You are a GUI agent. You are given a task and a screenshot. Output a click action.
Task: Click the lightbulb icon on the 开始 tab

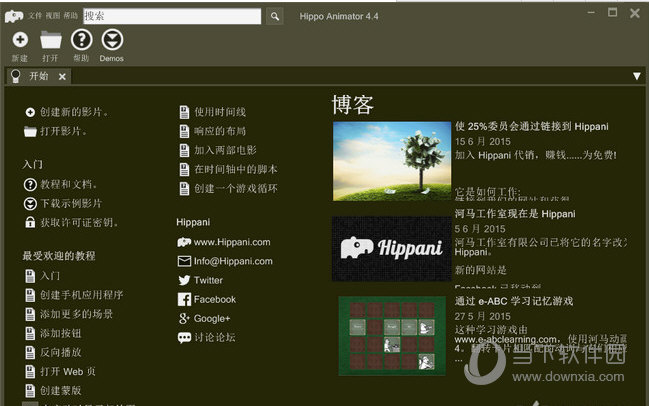point(16,76)
